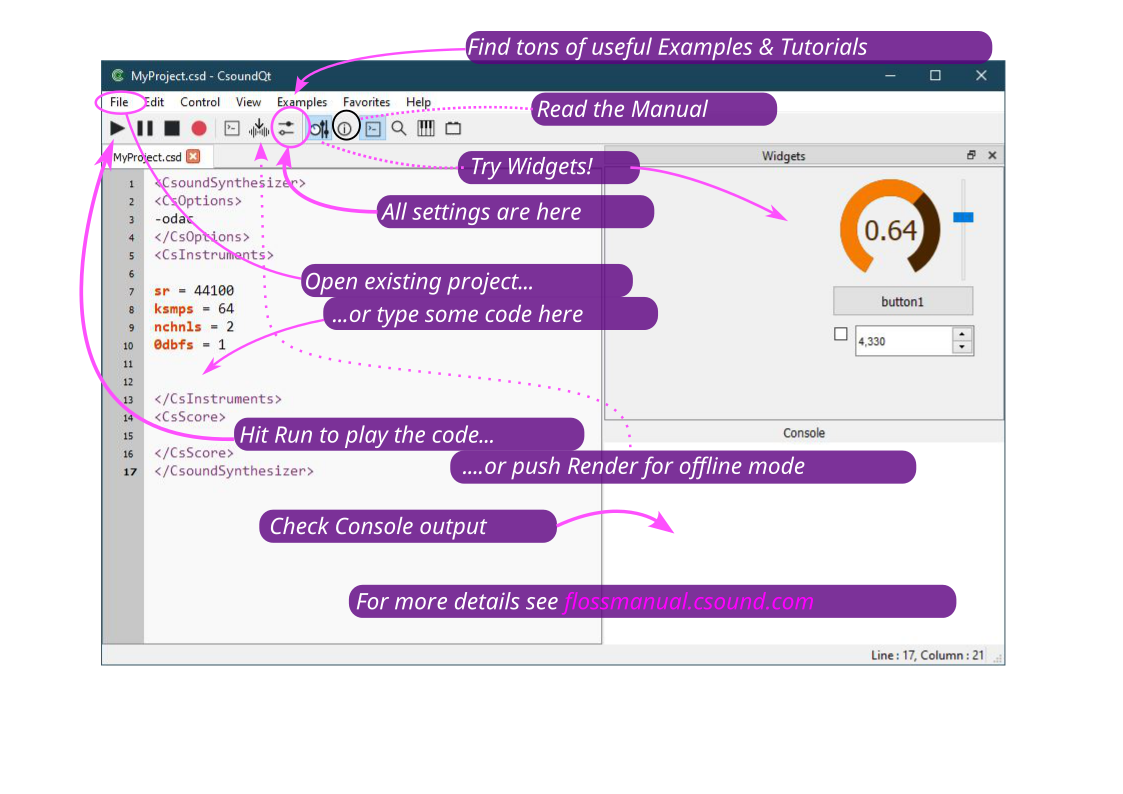This screenshot has height=794, width=1123.
Task: Click the '</CsScore>' closing tag line
Action: (x=193, y=452)
